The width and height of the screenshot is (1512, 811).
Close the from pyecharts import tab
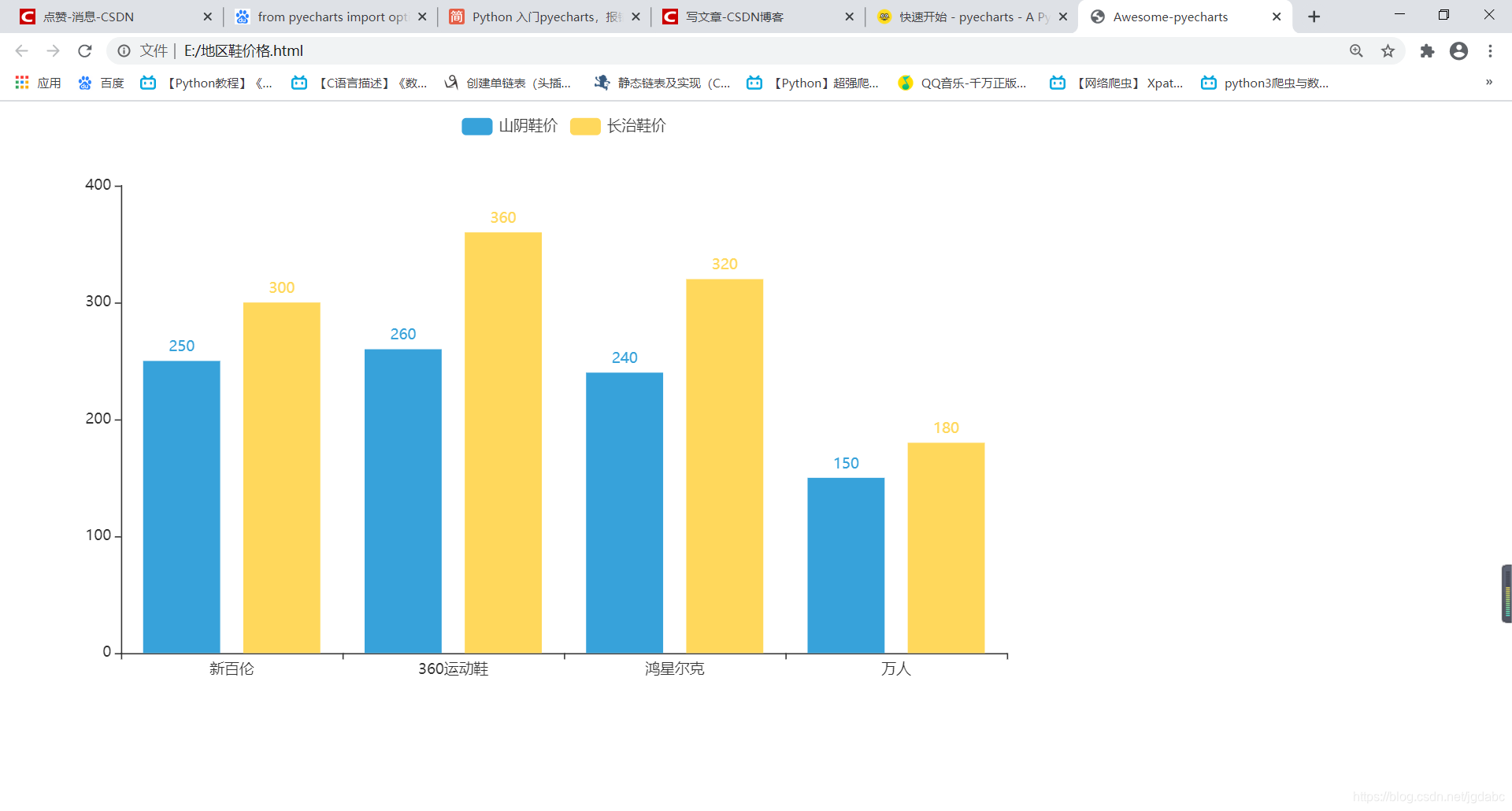coord(422,17)
